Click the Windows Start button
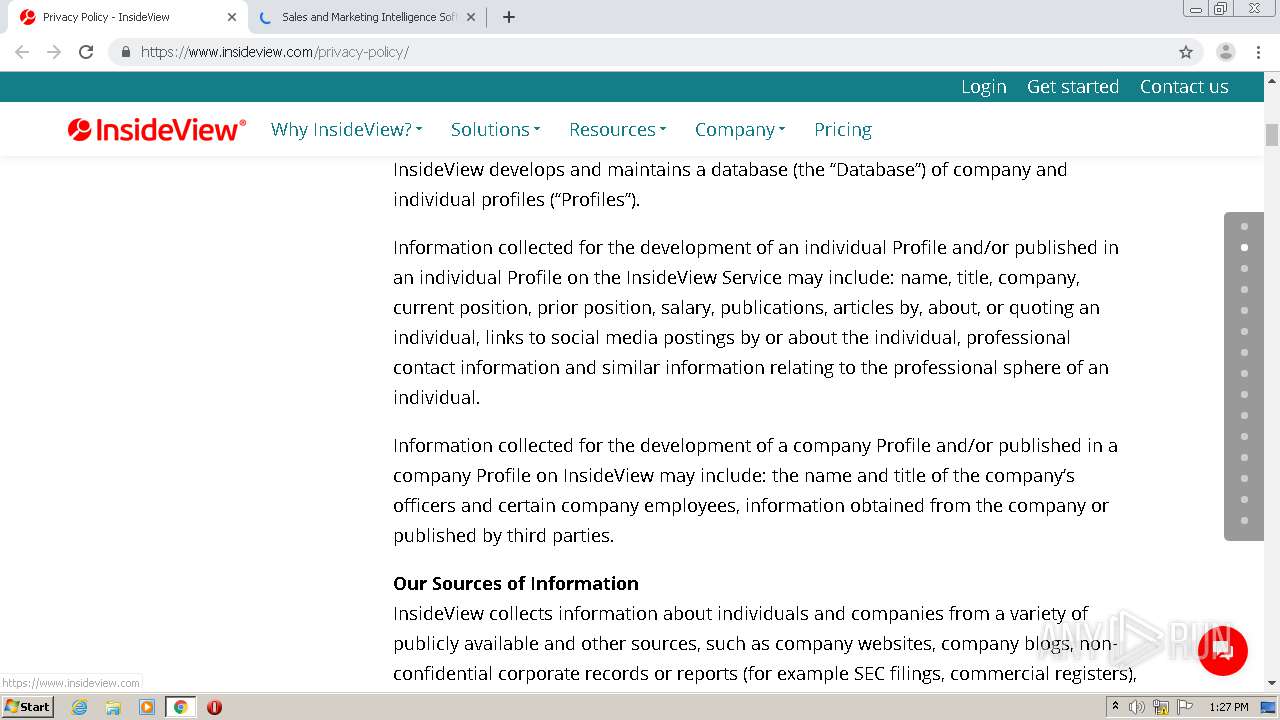 point(27,707)
